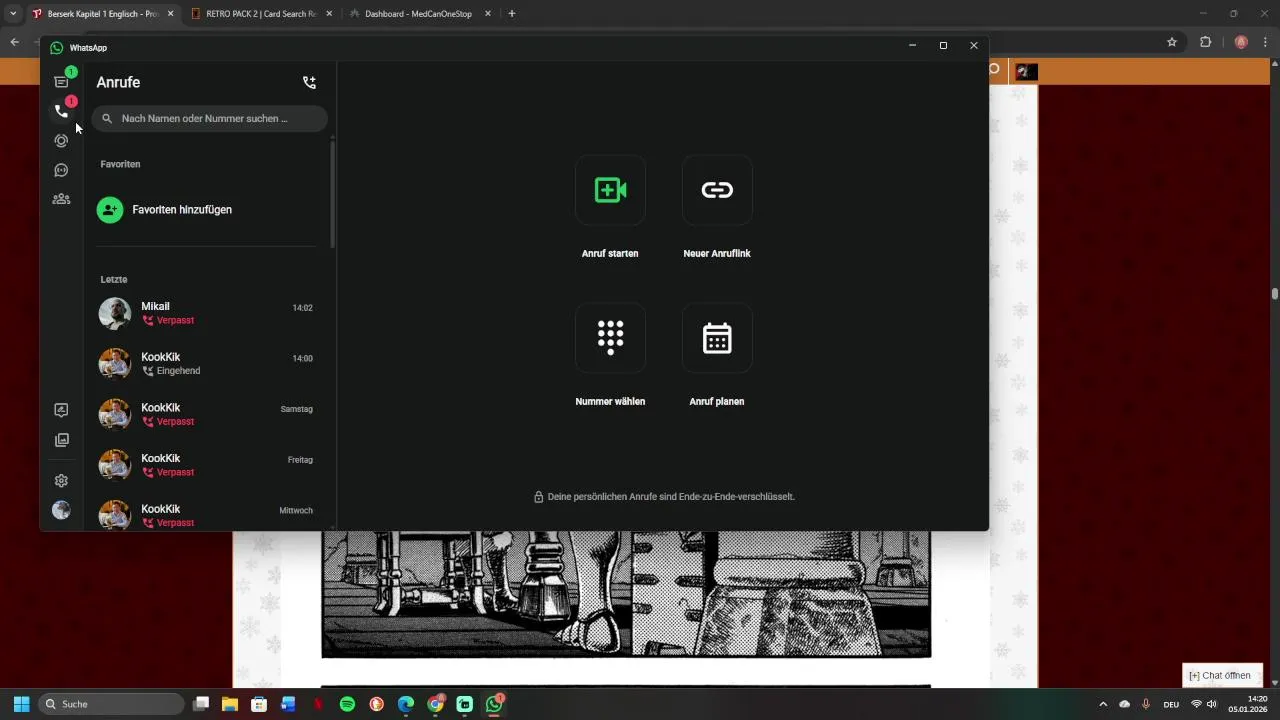Open Chrome profile avatar
Viewport: 1280px width, 720px height.
pos(1241,42)
